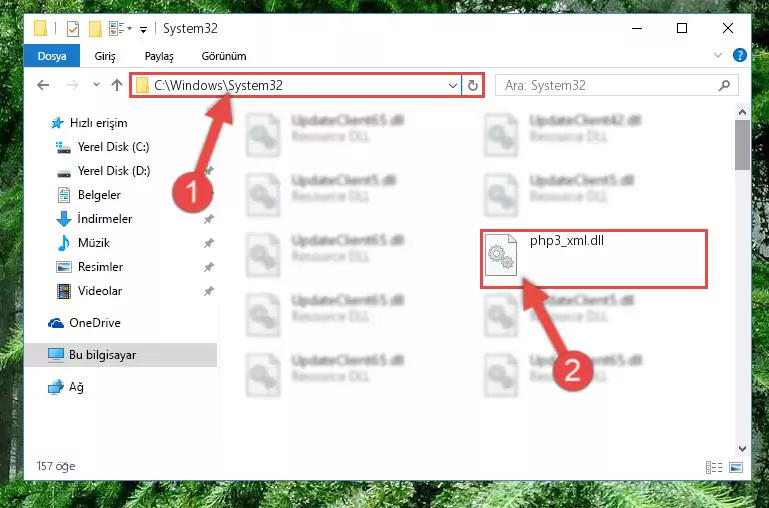Refresh the System32 folder
This screenshot has height=508, width=769.
point(472,86)
